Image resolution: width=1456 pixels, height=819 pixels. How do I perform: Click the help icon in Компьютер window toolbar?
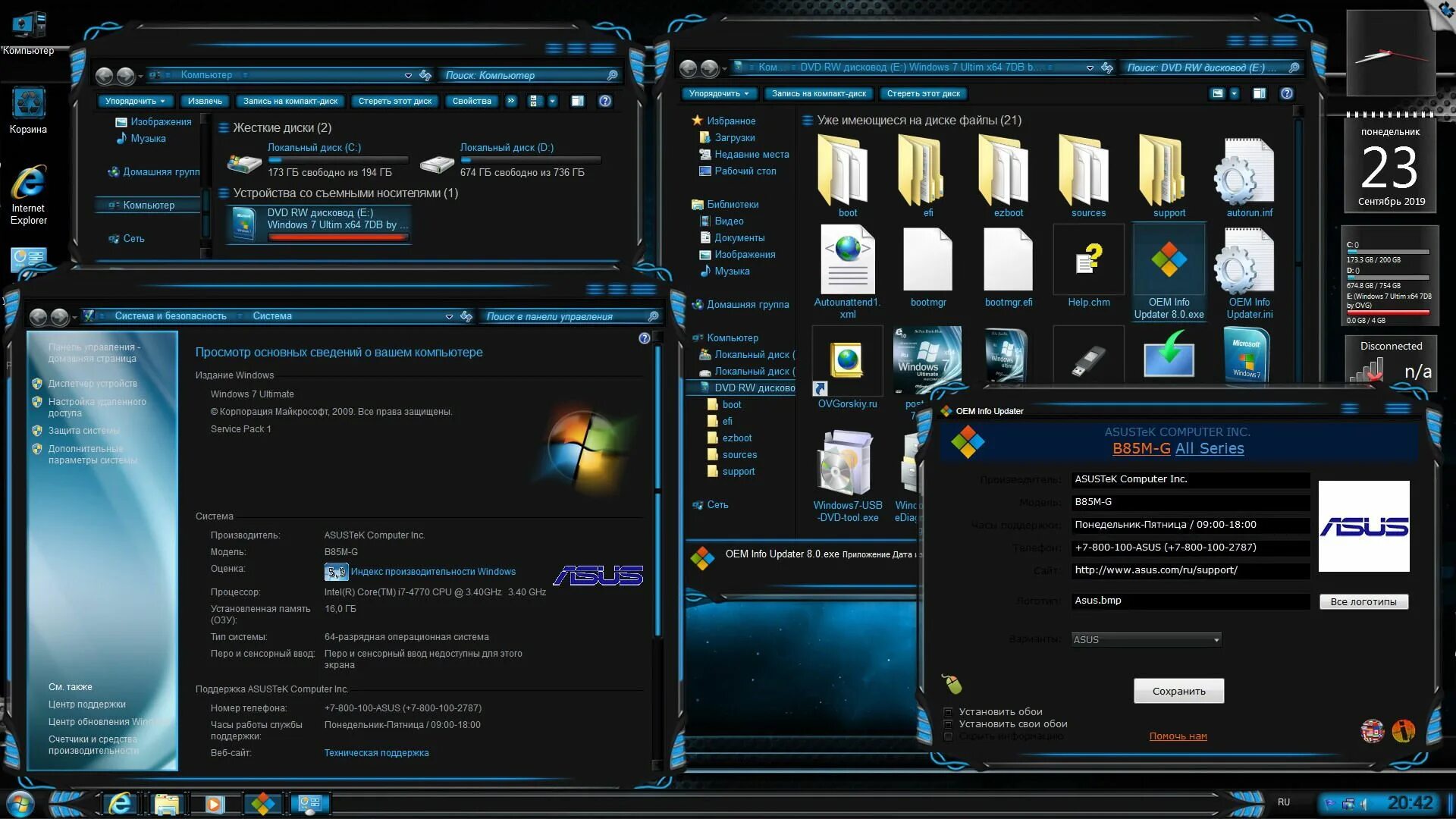tap(604, 101)
